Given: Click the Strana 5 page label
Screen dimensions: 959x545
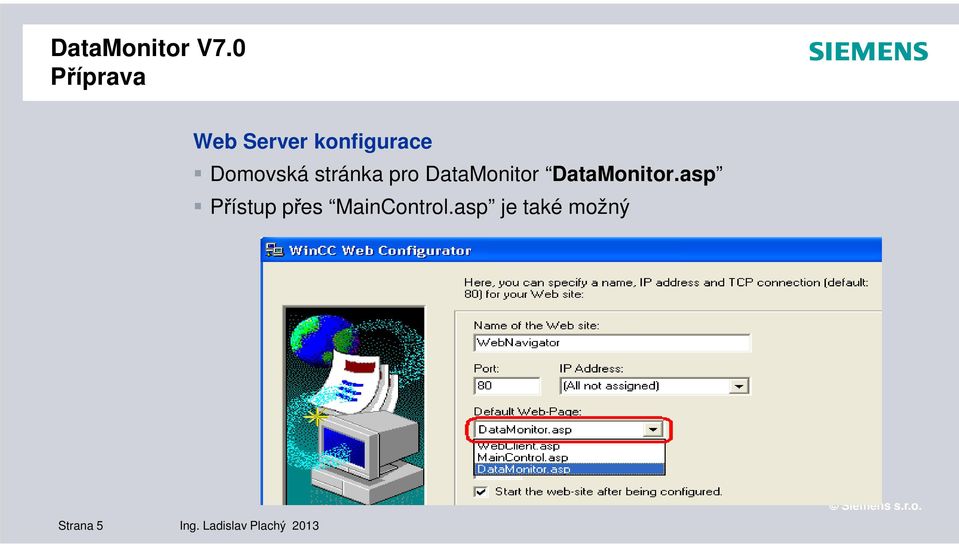Looking at the screenshot, I should tap(81, 525).
